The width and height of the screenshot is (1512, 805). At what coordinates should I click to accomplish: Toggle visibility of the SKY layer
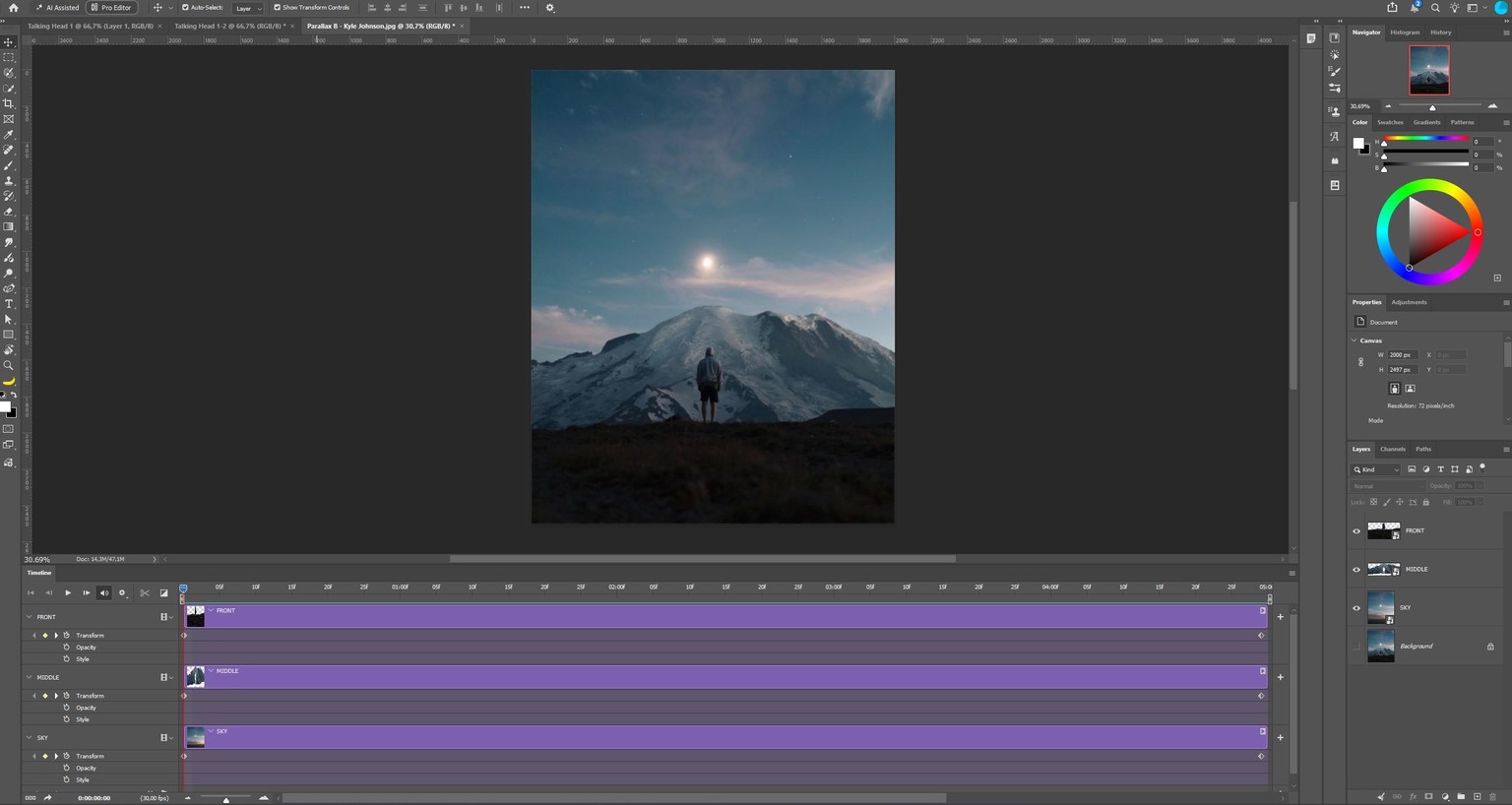coord(1356,608)
